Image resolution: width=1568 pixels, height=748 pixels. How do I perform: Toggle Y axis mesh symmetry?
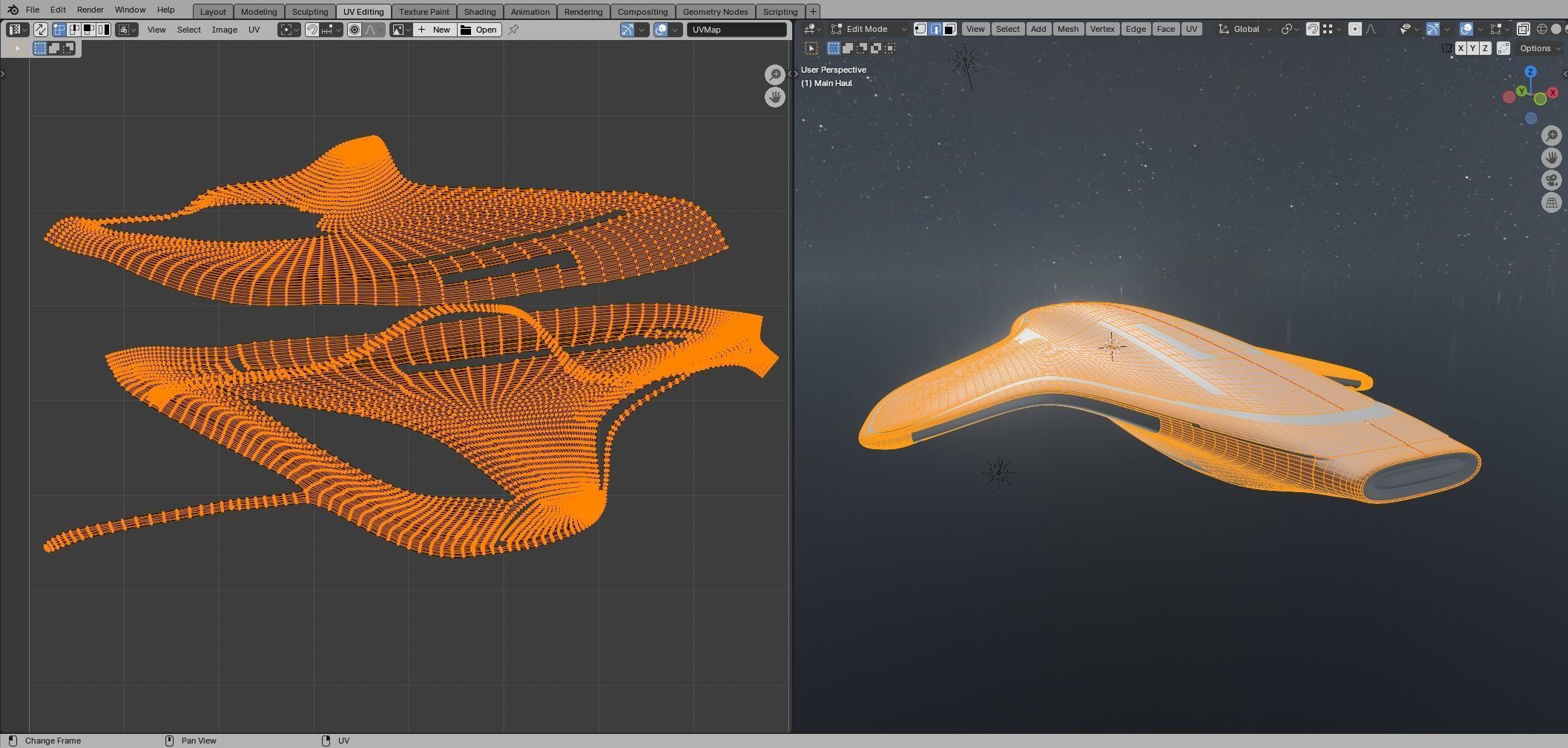pos(1472,48)
